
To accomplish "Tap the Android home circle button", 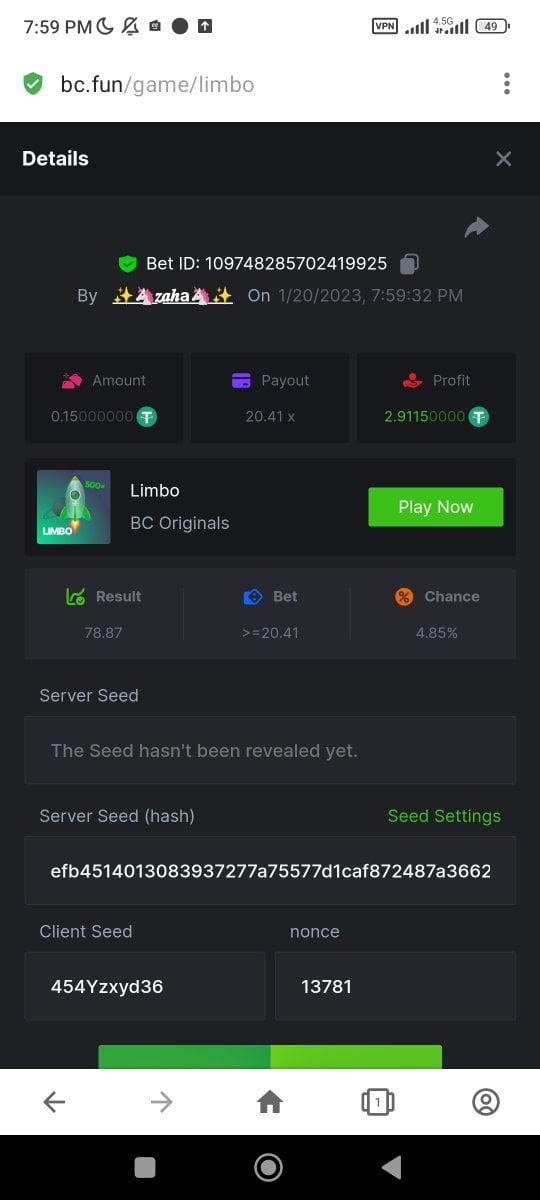I will click(269, 1167).
